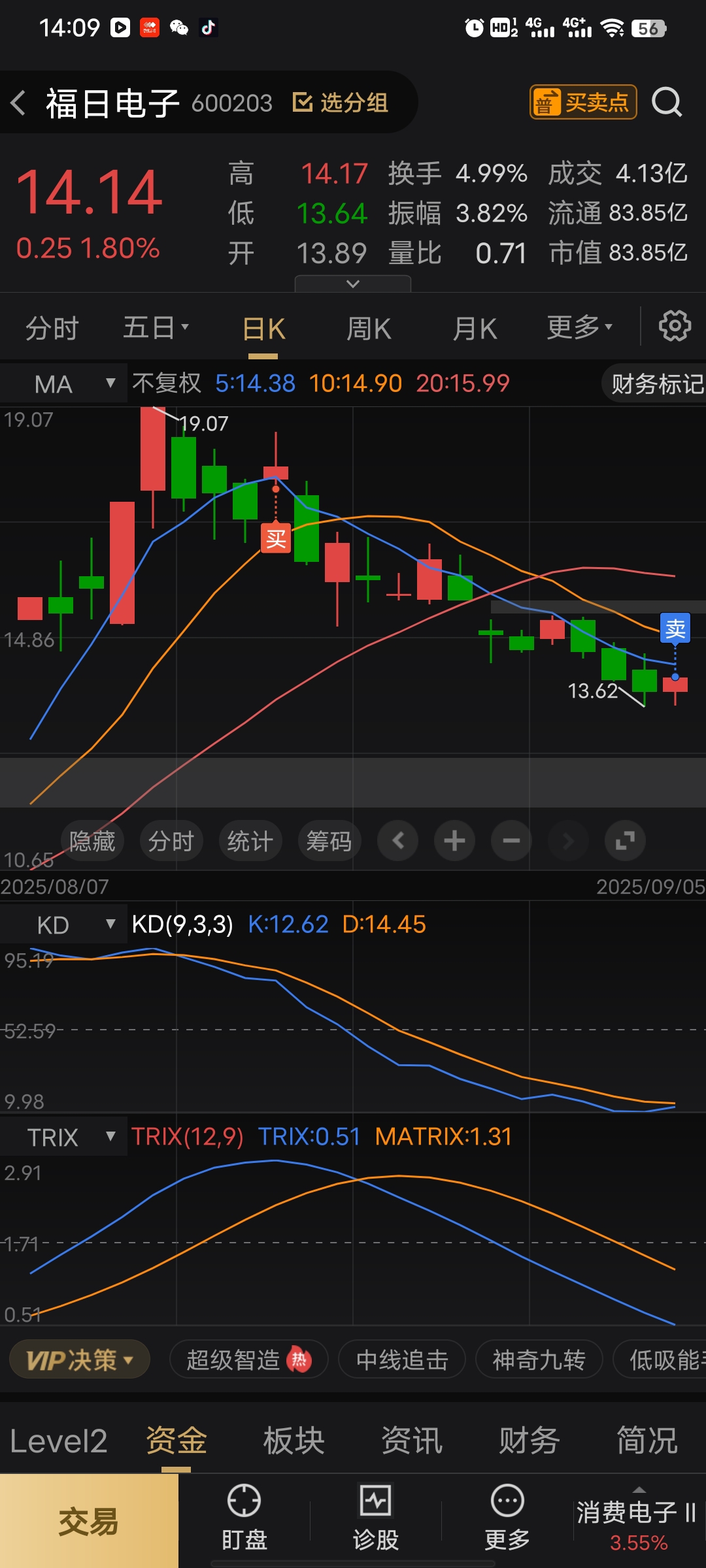The height and width of the screenshot is (1568, 706).
Task: Tap the red 热 hot badge icon
Action: pos(299,1360)
